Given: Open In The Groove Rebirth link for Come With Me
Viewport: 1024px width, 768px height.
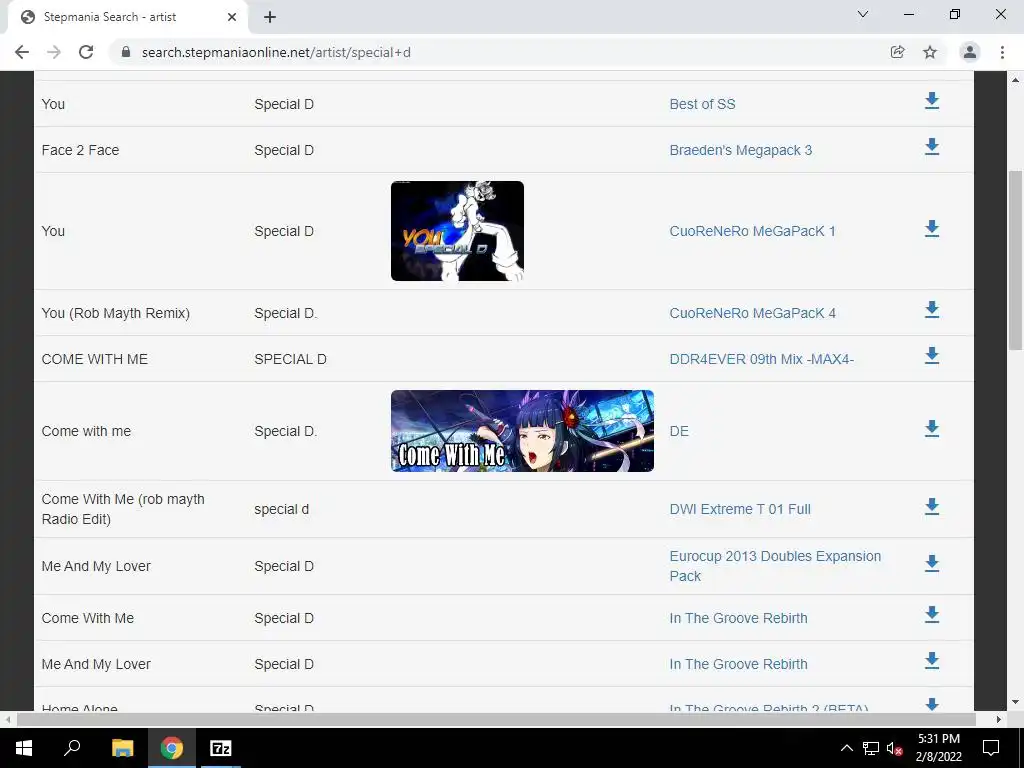Looking at the screenshot, I should 738,618.
